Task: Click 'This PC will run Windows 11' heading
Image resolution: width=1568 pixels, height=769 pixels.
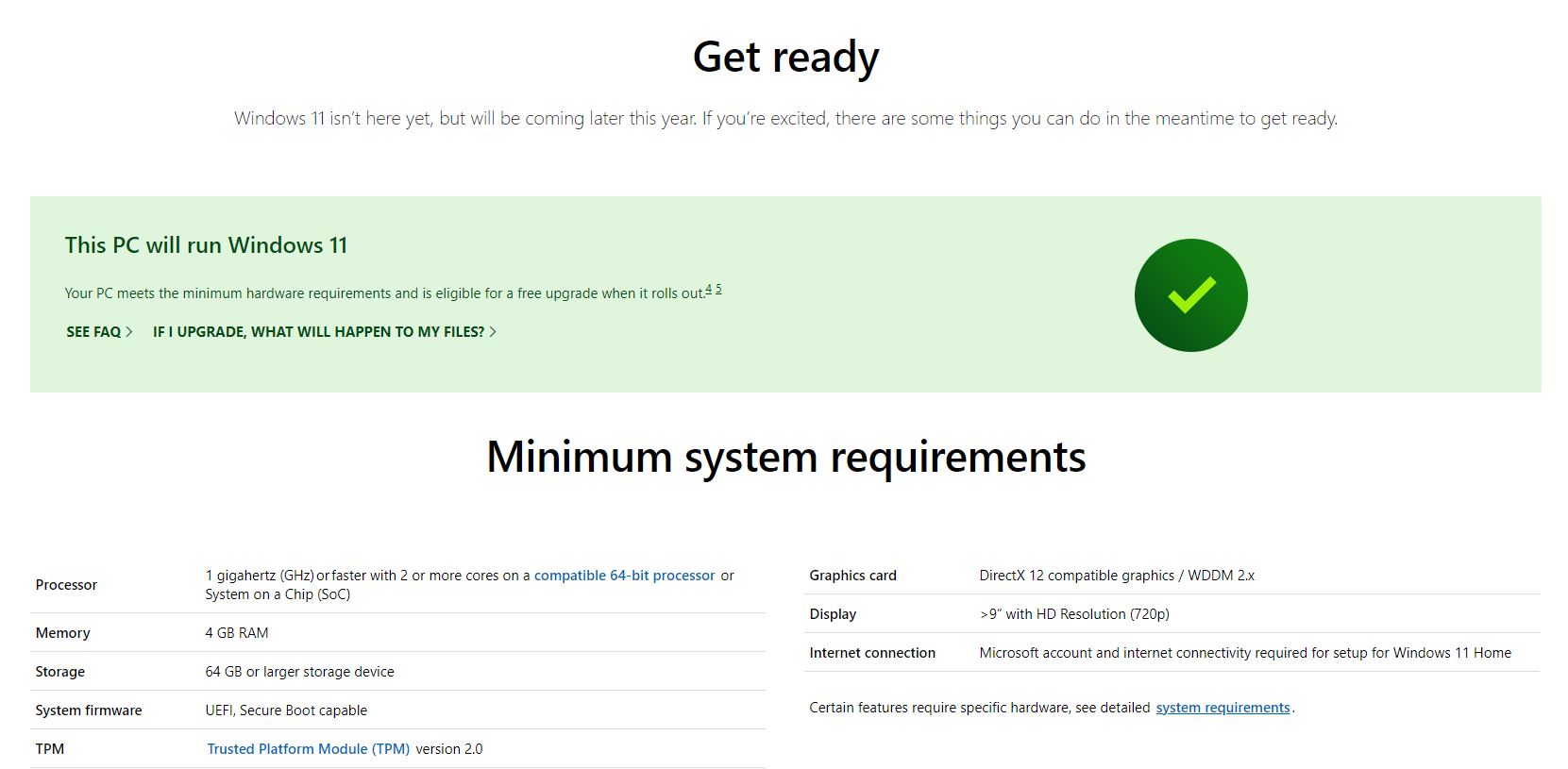Action: click(x=206, y=245)
